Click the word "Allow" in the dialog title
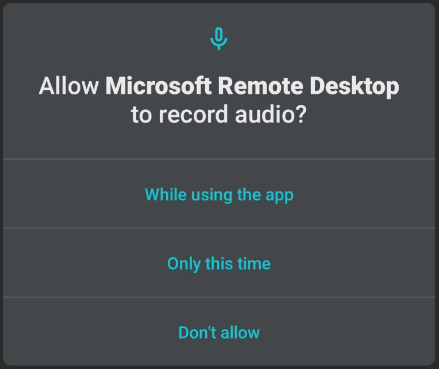The width and height of the screenshot is (439, 369). 69,86
